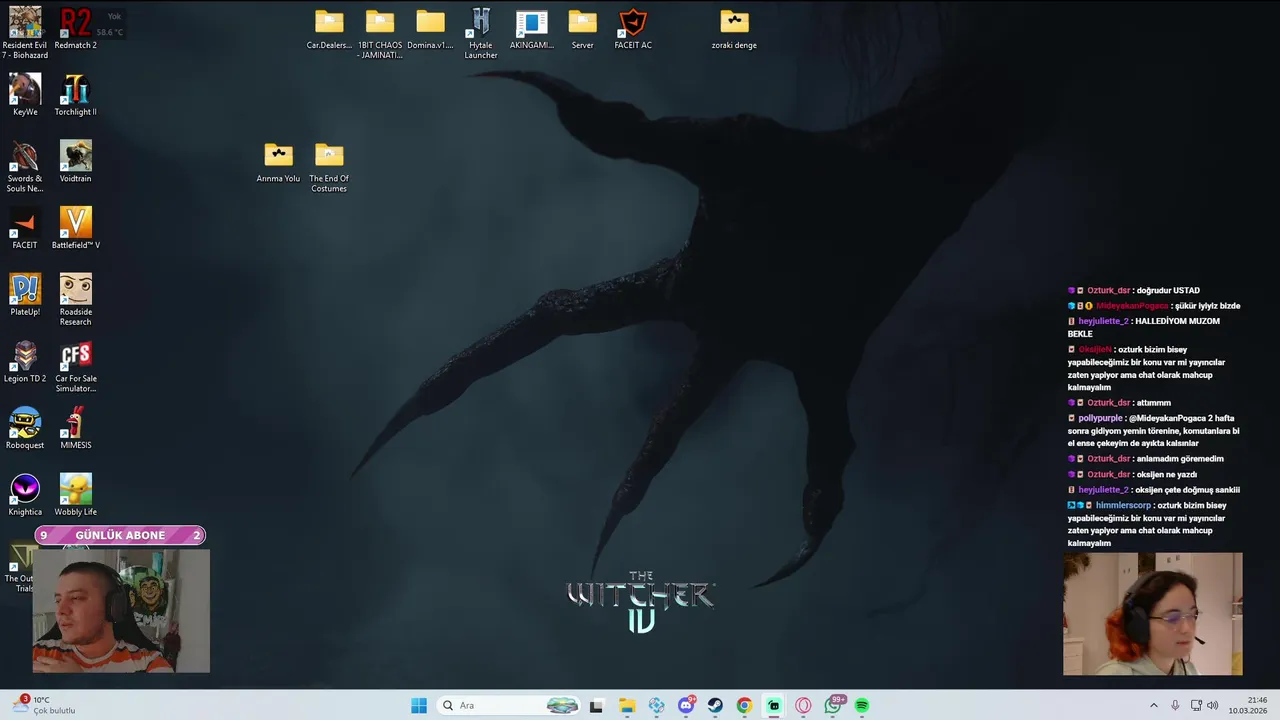Viewport: 1280px width, 720px height.
Task: Open network settings tray icon
Action: point(1196,705)
